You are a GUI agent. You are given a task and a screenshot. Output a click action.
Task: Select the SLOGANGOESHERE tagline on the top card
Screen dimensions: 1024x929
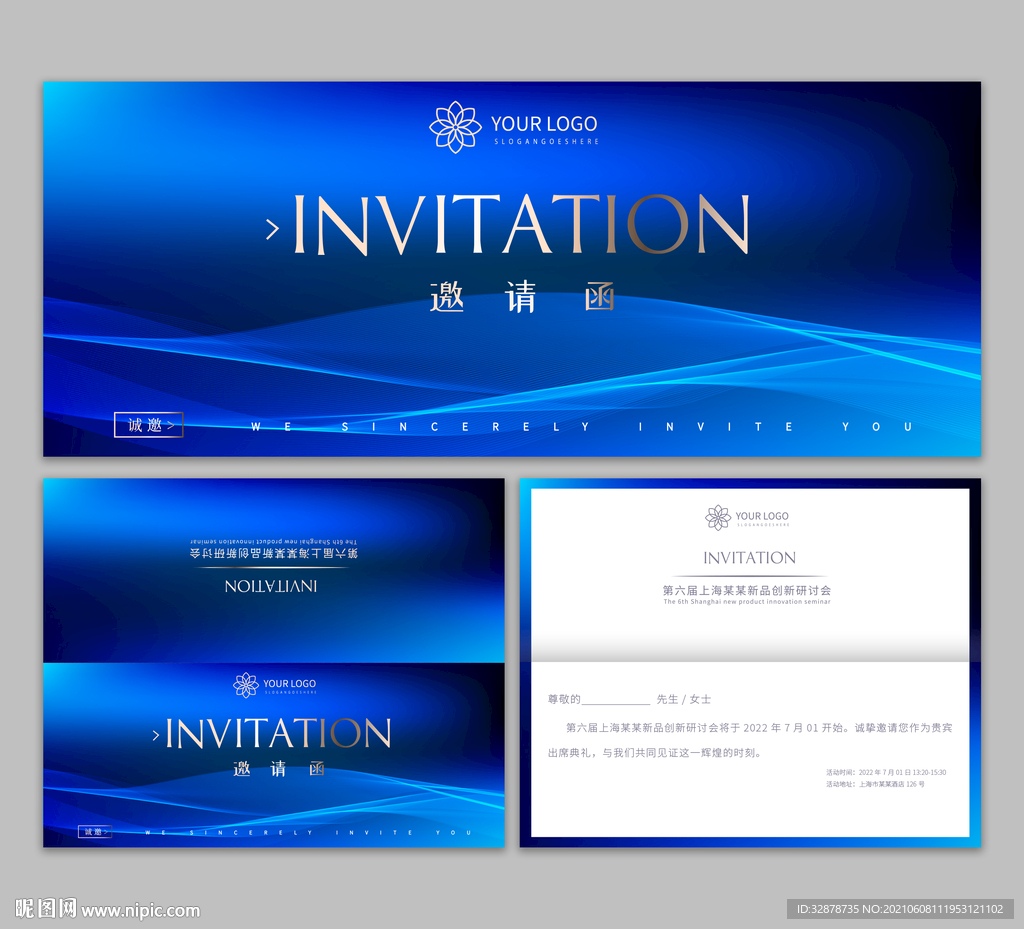(x=546, y=142)
